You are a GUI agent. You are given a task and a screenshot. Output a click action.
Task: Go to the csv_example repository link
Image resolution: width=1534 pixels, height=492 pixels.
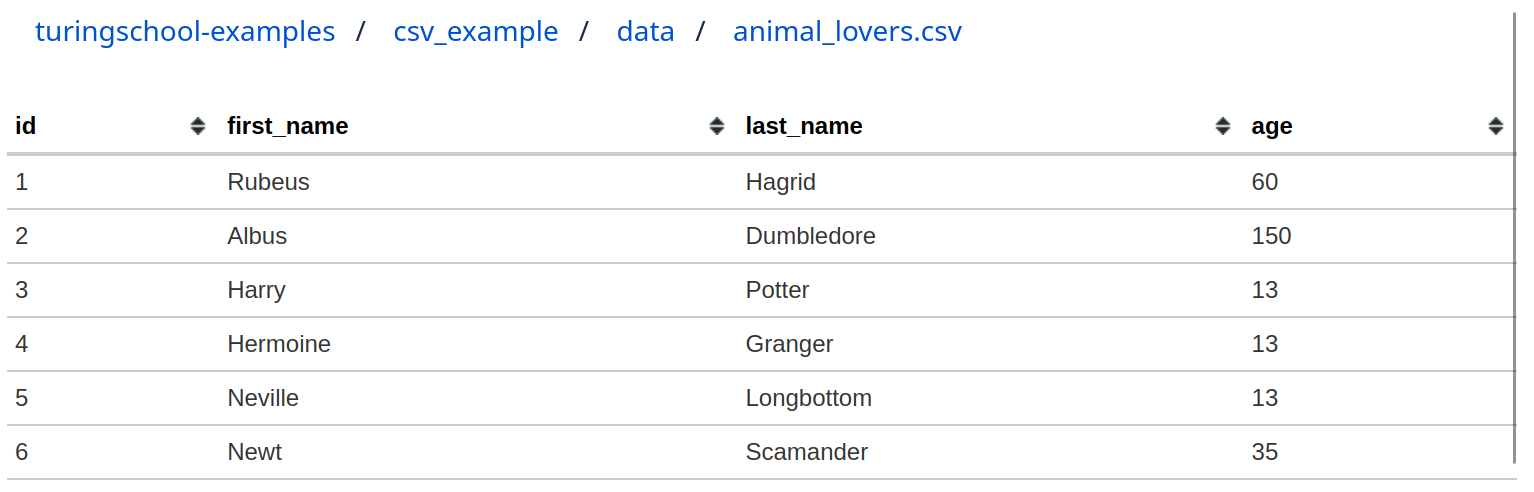tap(476, 31)
